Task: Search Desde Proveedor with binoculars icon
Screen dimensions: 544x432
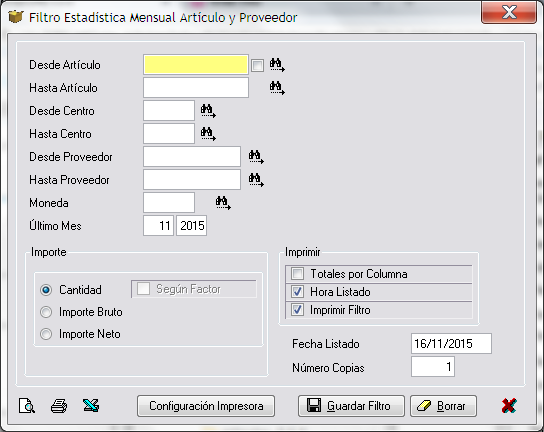Action: click(256, 157)
